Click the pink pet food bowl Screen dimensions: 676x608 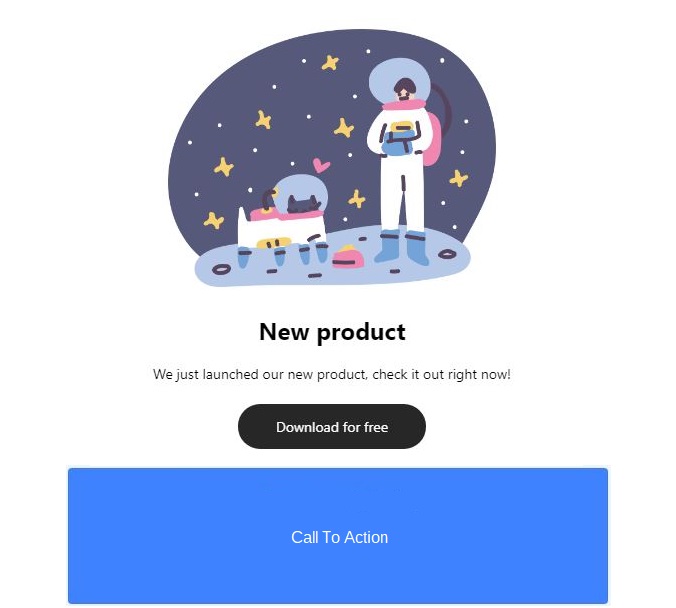[348, 257]
